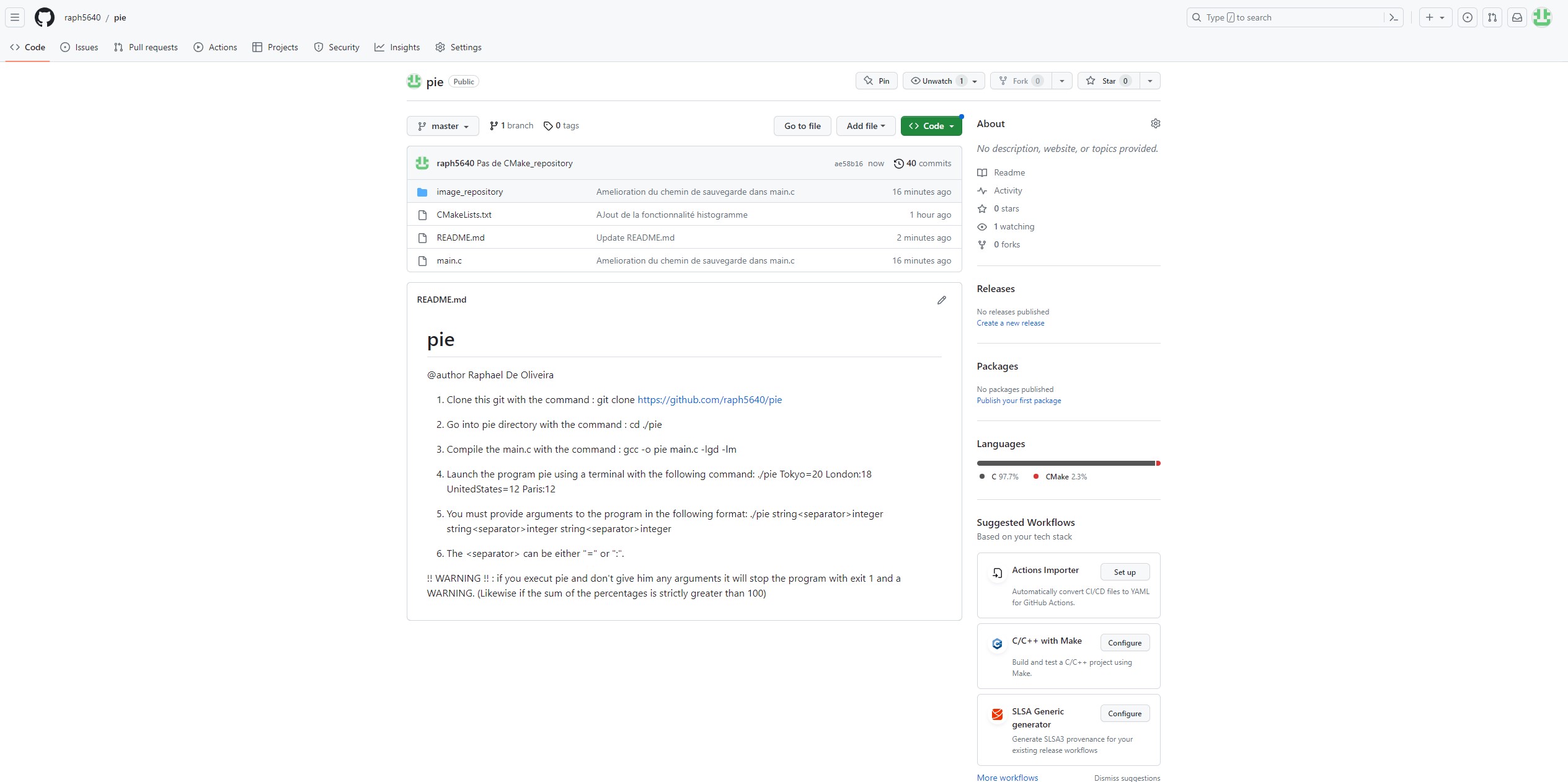This screenshot has height=782, width=1568.
Task: Click Create a new release link
Action: click(1010, 323)
